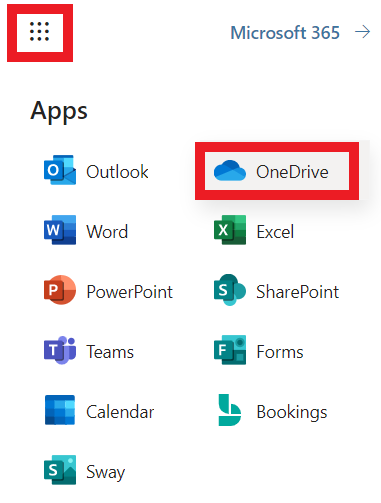381x503 pixels.
Task: Launch the Word app icon
Action: (x=60, y=230)
